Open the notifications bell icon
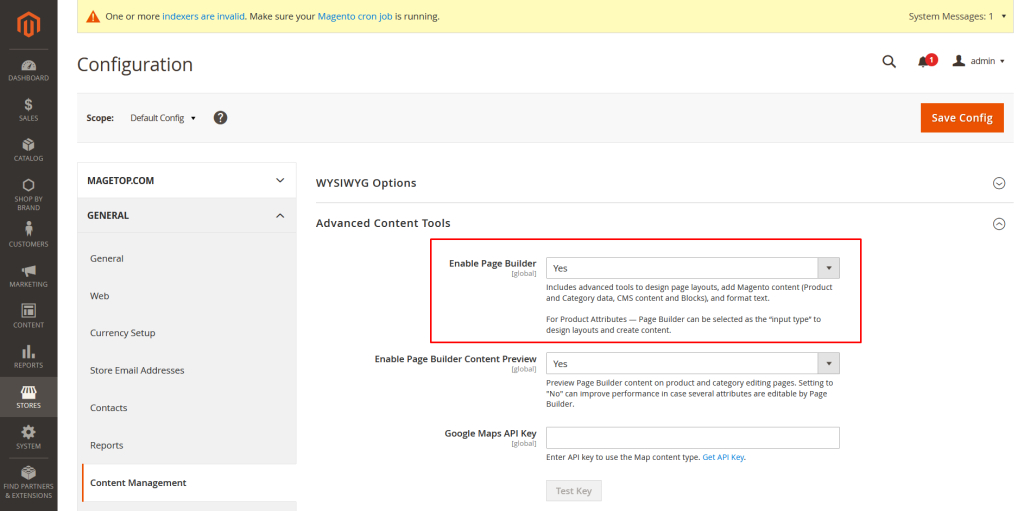 (924, 61)
